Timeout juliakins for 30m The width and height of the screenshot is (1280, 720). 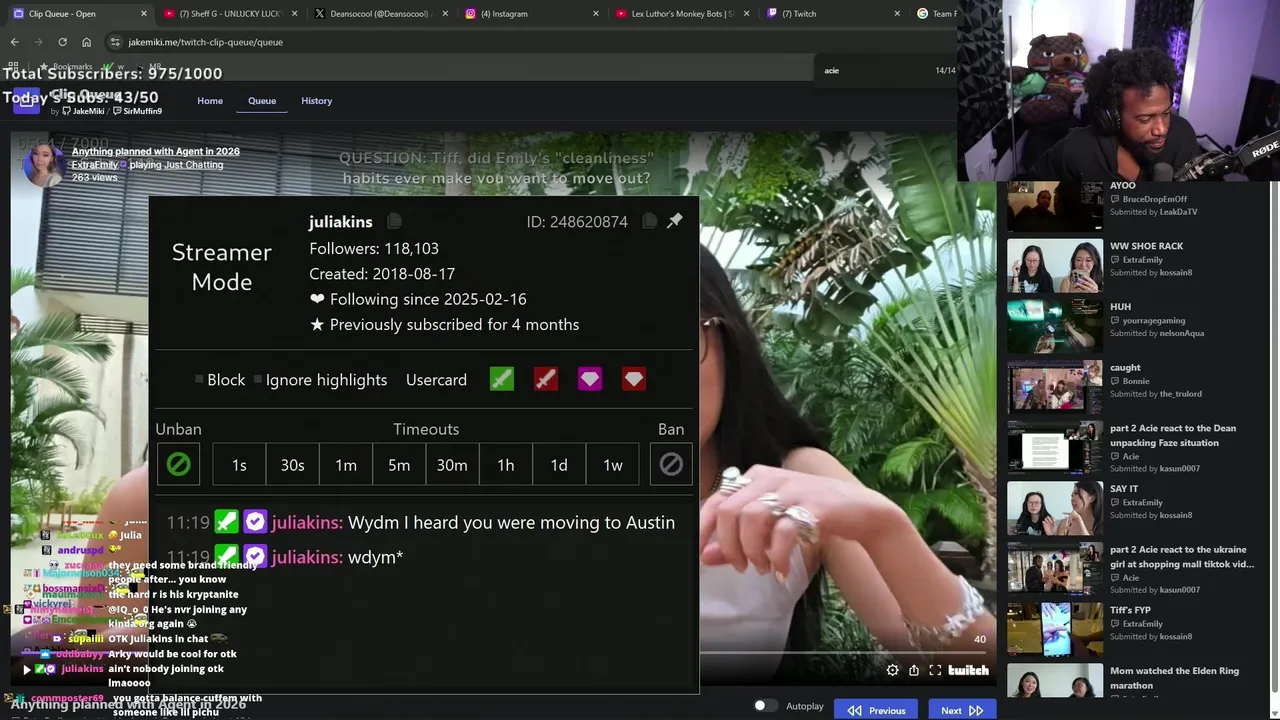point(452,464)
